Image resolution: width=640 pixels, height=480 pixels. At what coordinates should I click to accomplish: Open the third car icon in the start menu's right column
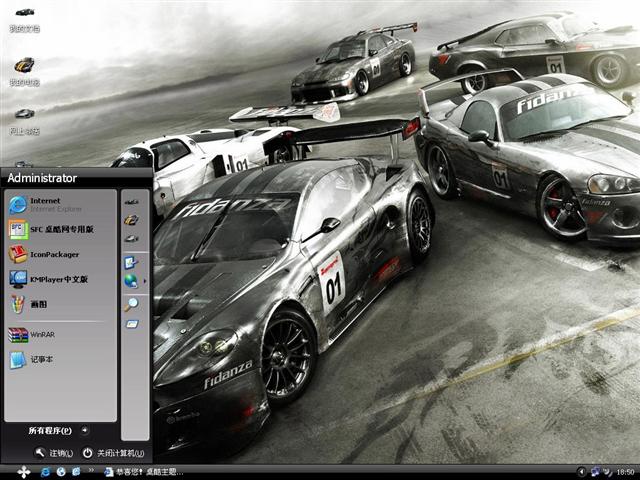click(x=131, y=238)
